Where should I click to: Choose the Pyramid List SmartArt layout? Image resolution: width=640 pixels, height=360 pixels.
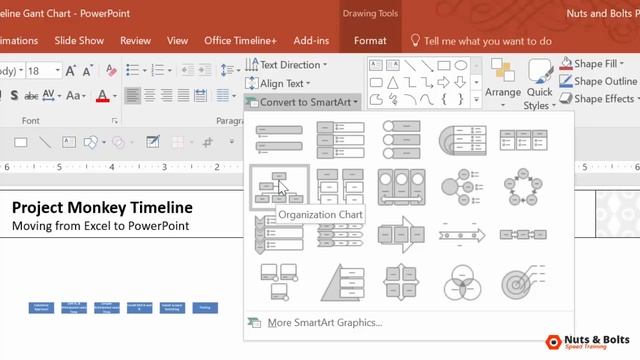click(342, 282)
